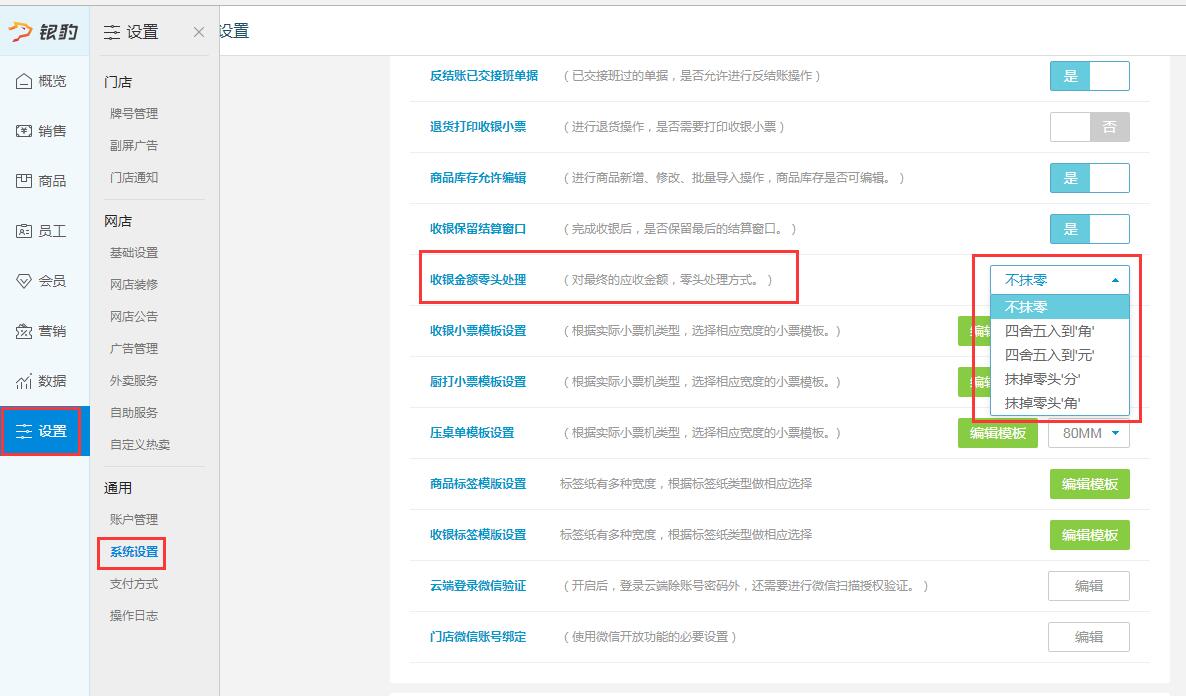
Task: Open the 销售 sales section icon
Action: coord(24,131)
